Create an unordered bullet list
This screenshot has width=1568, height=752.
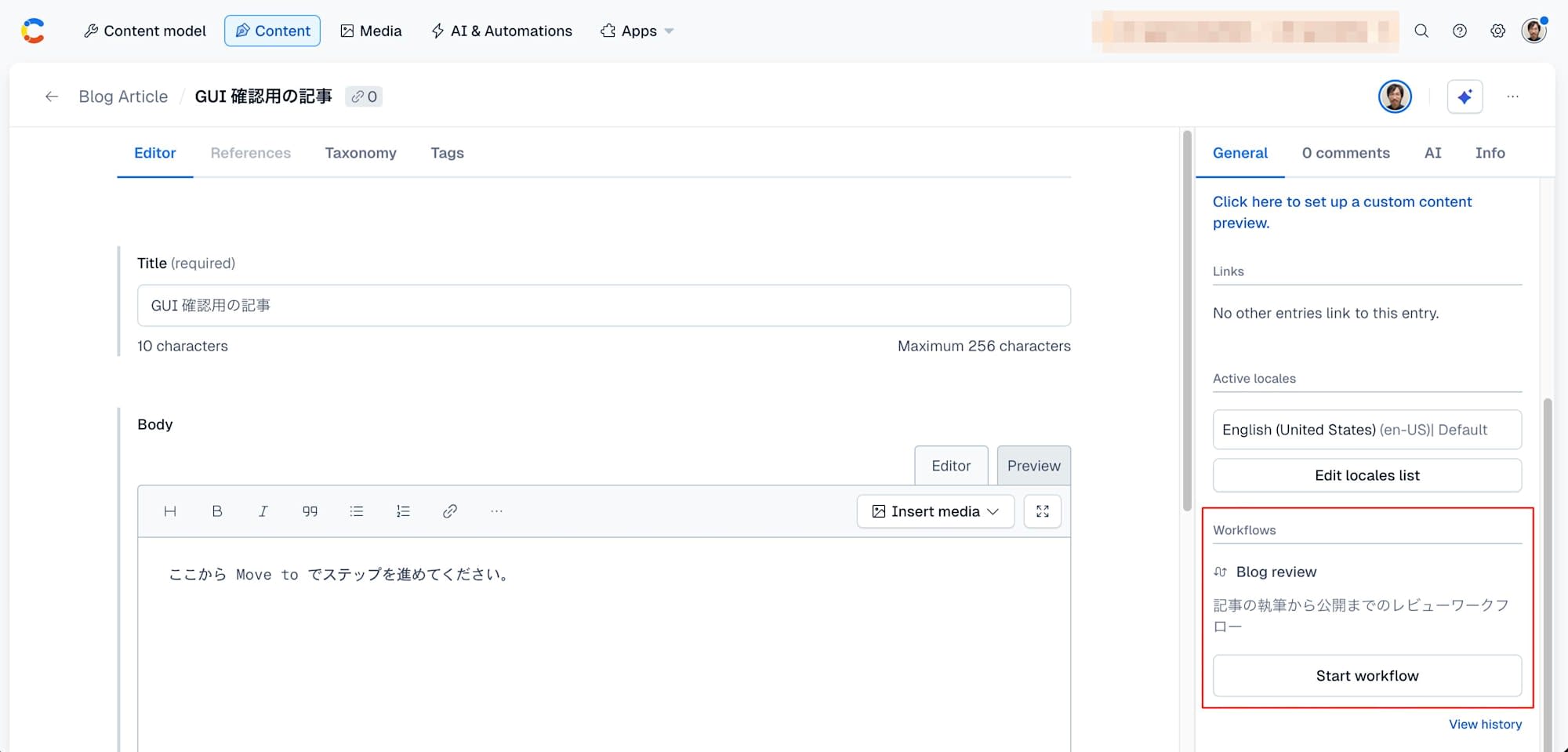(357, 511)
